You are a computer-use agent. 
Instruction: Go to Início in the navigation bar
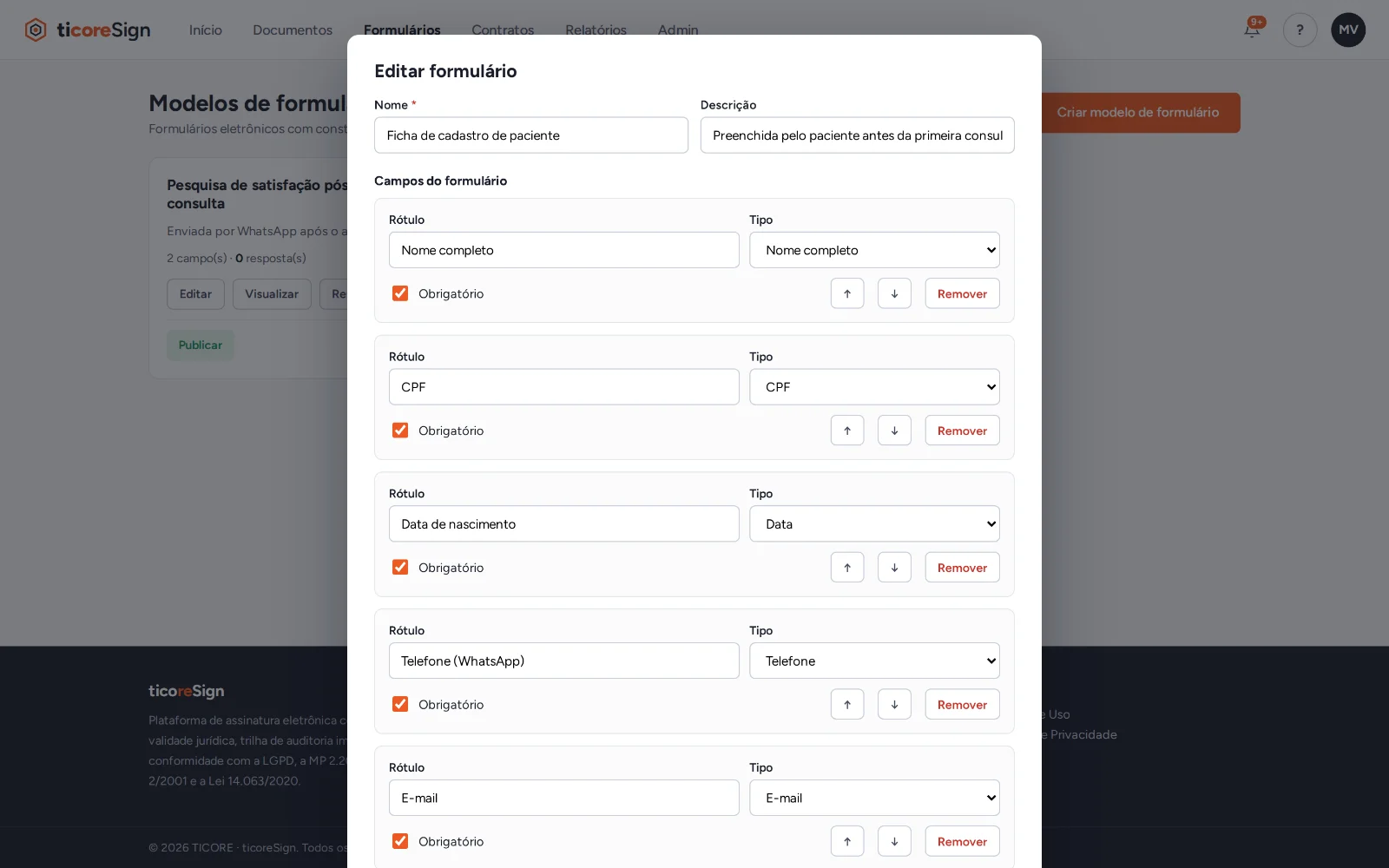pyautogui.click(x=206, y=30)
